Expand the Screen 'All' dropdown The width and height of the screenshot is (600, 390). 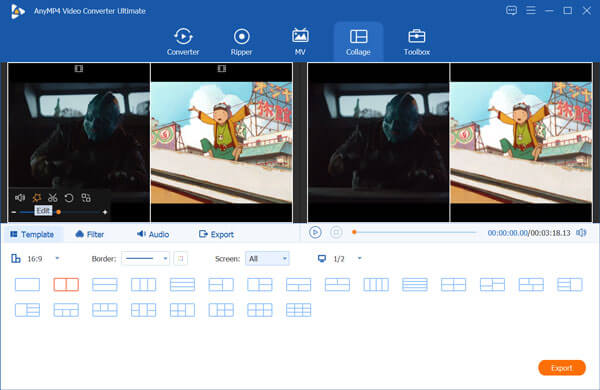[x=267, y=259]
